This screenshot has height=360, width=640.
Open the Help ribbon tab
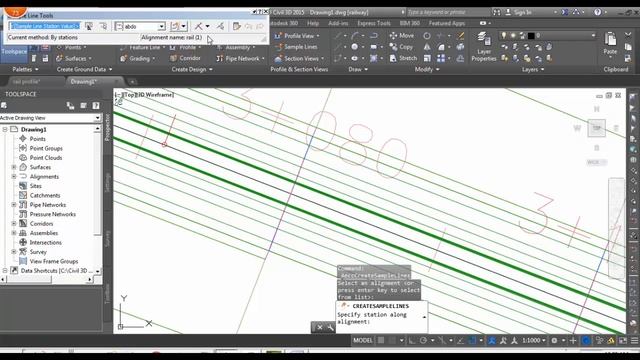click(313, 24)
